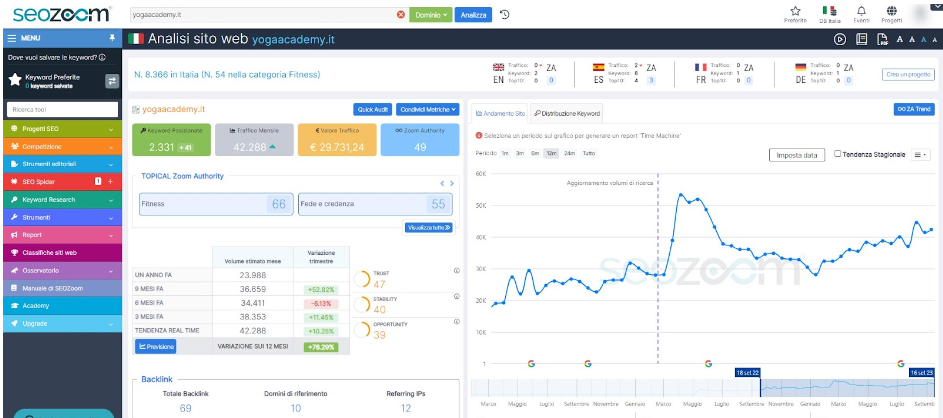Click Previsione button

156,346
